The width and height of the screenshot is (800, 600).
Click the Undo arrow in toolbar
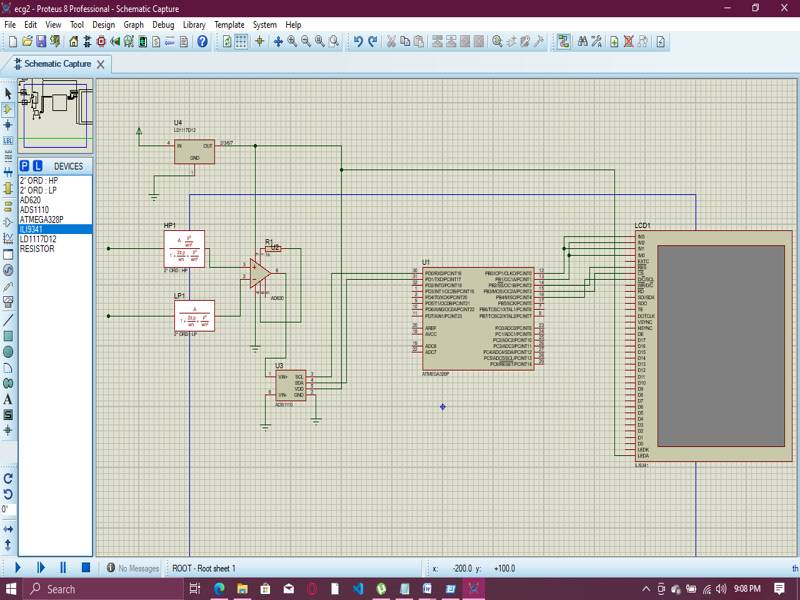(x=358, y=42)
